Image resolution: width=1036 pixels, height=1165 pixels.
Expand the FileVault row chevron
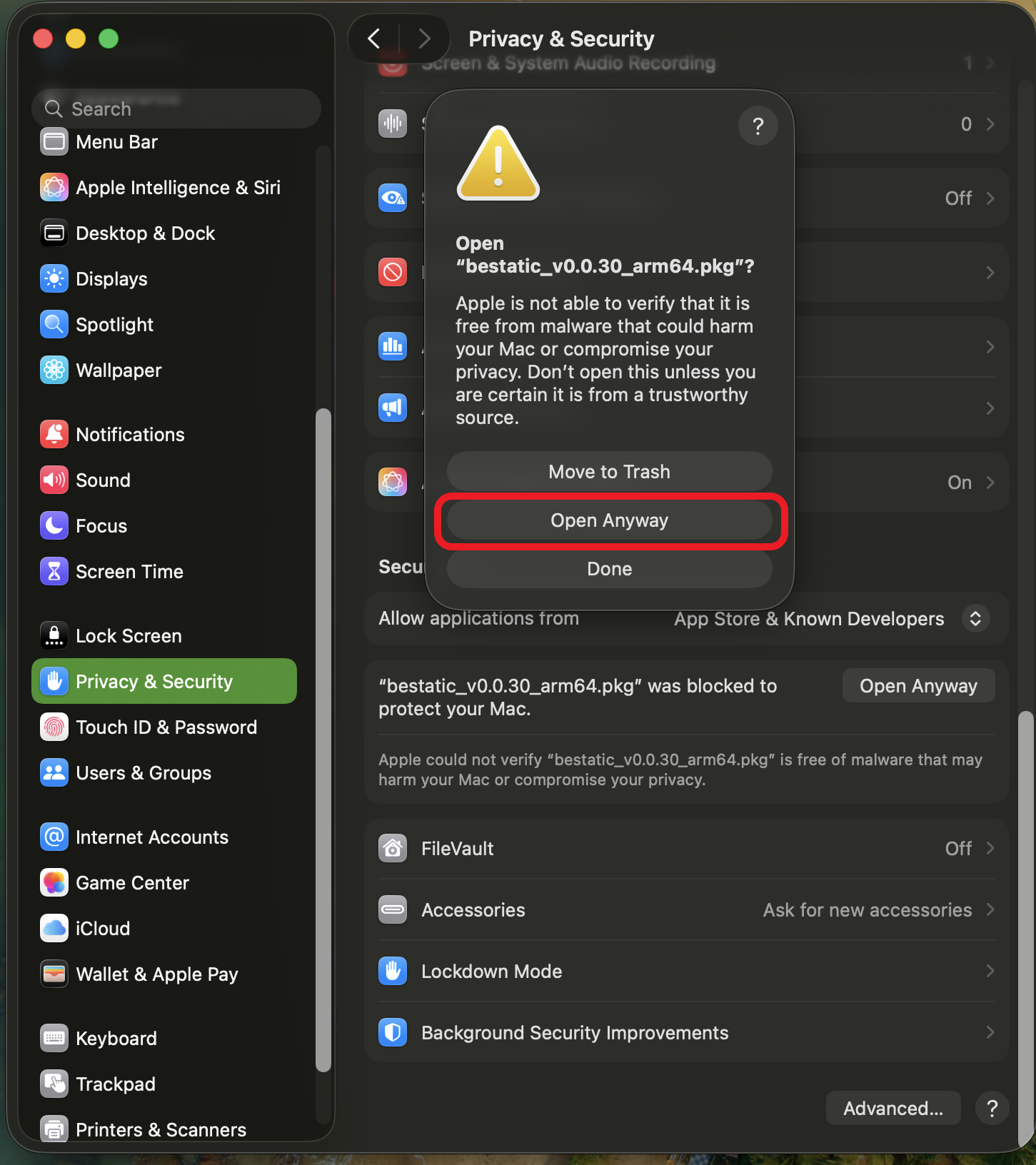(x=990, y=849)
